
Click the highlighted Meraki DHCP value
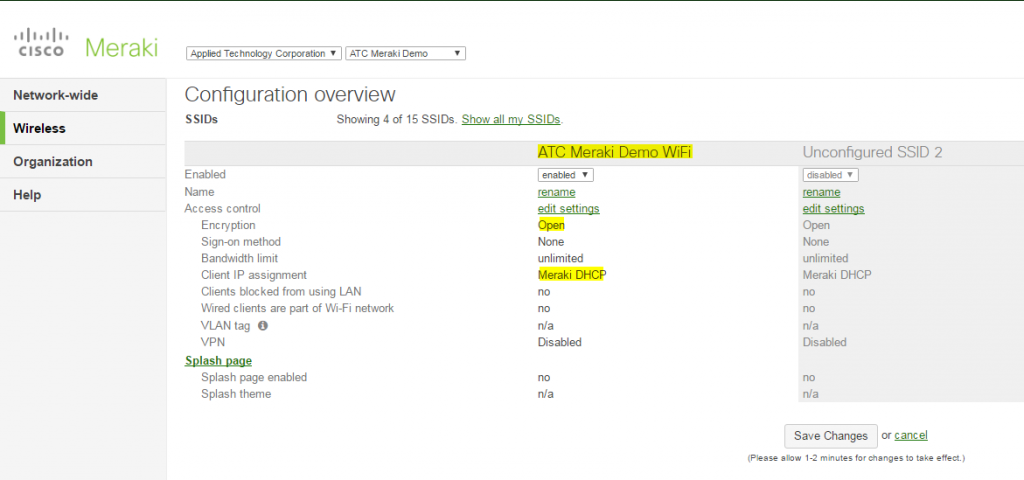point(572,275)
